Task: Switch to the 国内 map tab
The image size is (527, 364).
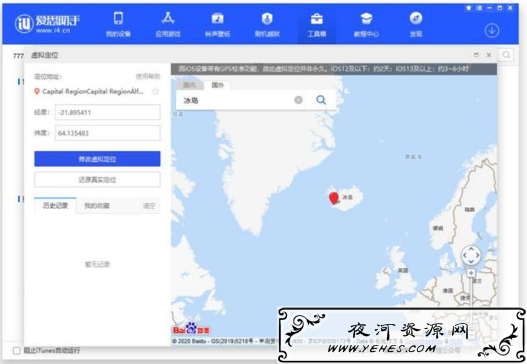Action: point(190,85)
